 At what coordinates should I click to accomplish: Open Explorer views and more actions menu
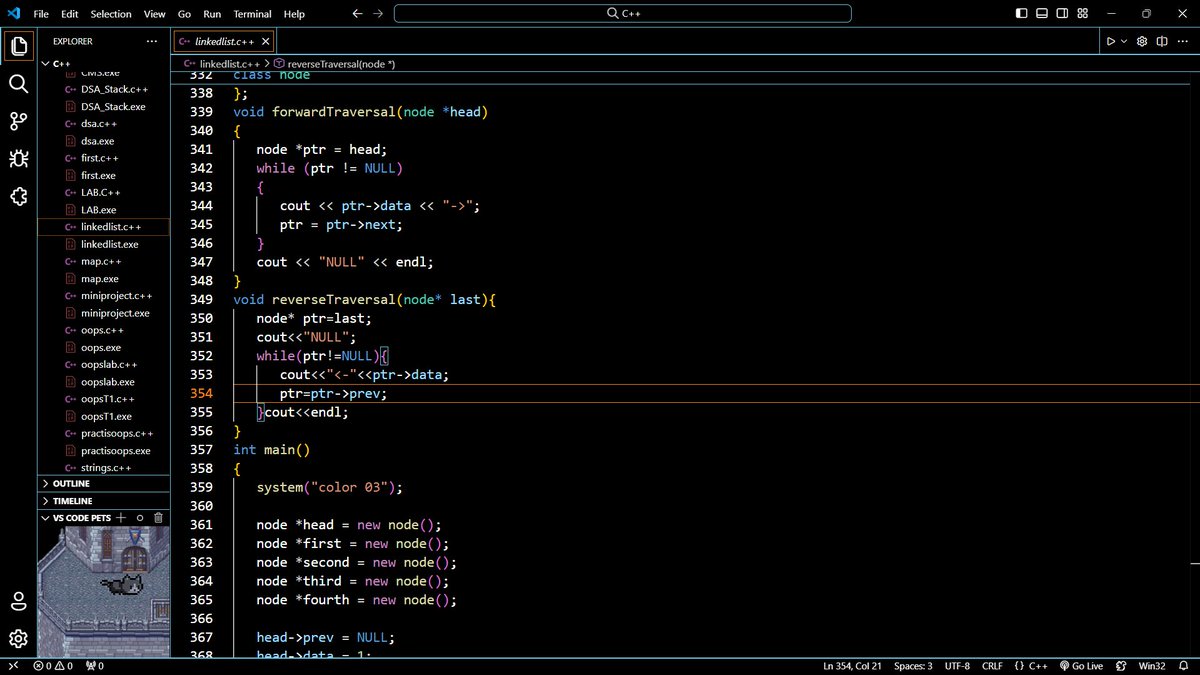(152, 41)
